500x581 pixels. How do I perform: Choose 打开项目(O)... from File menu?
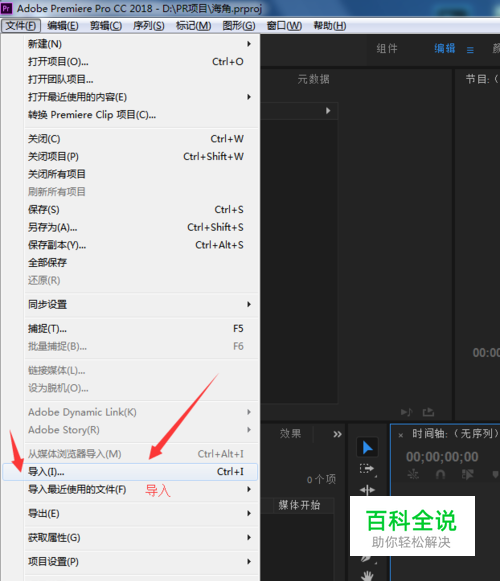click(130, 62)
